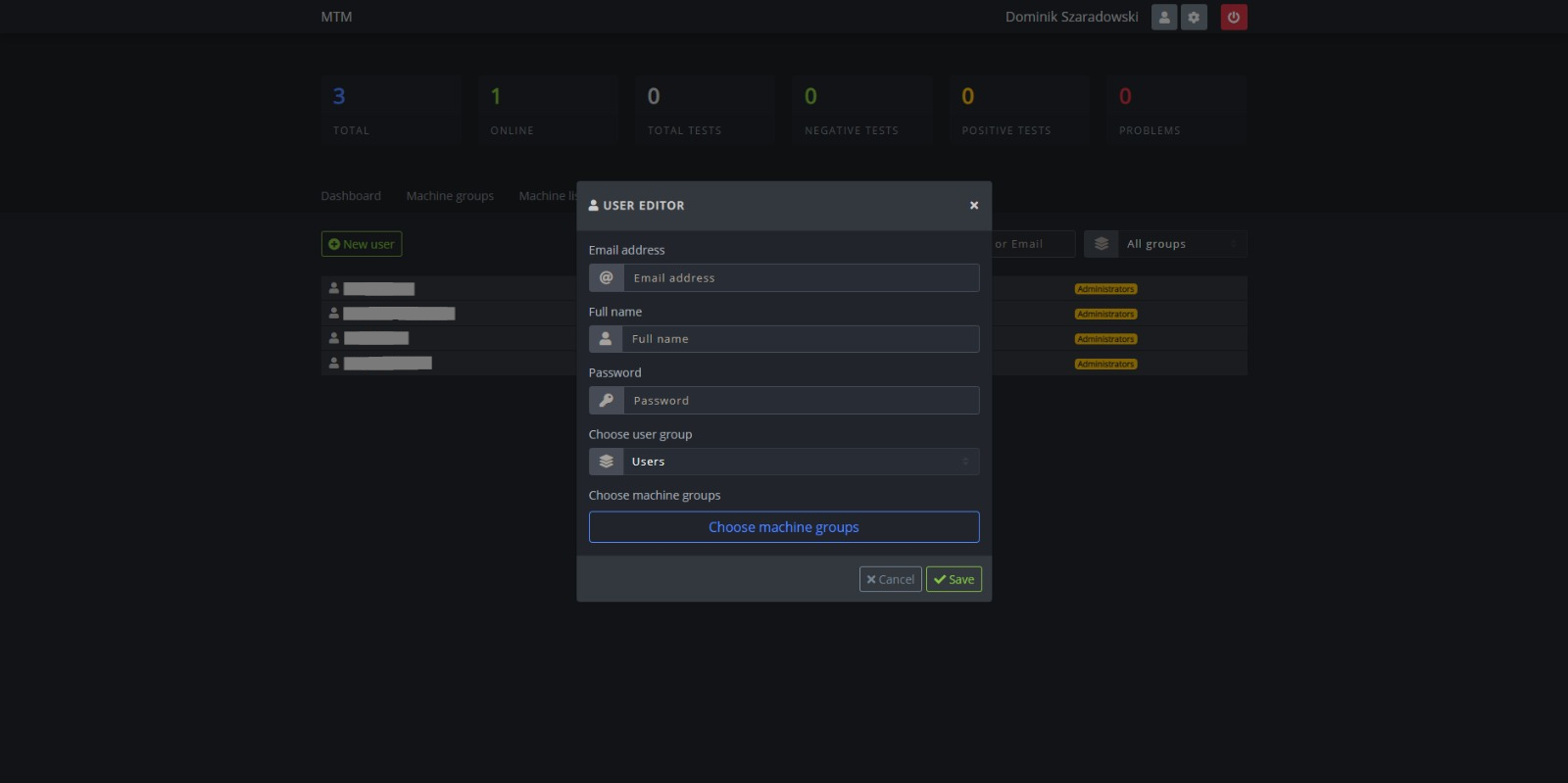
Task: Click the layers icon beside Users dropdown
Action: pos(606,462)
